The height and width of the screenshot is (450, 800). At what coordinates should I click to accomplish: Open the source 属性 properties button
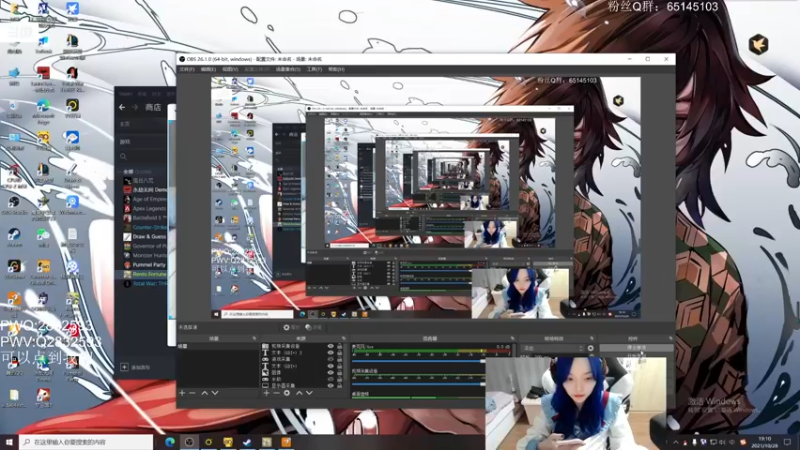(291, 327)
